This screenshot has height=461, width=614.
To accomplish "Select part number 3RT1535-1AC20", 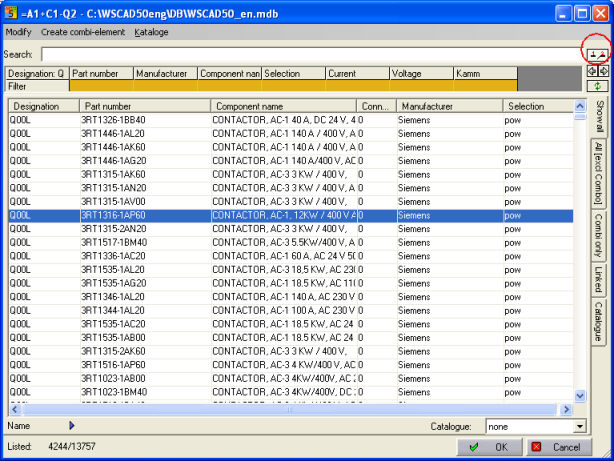I will [x=113, y=324].
